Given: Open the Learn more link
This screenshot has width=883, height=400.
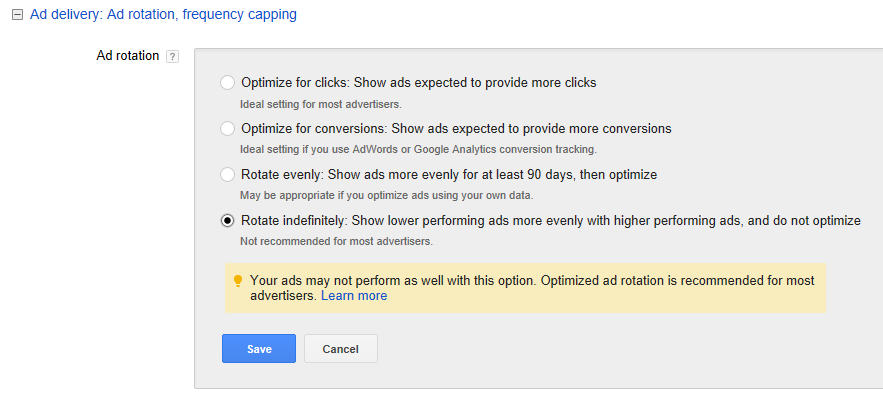Looking at the screenshot, I should tap(354, 296).
